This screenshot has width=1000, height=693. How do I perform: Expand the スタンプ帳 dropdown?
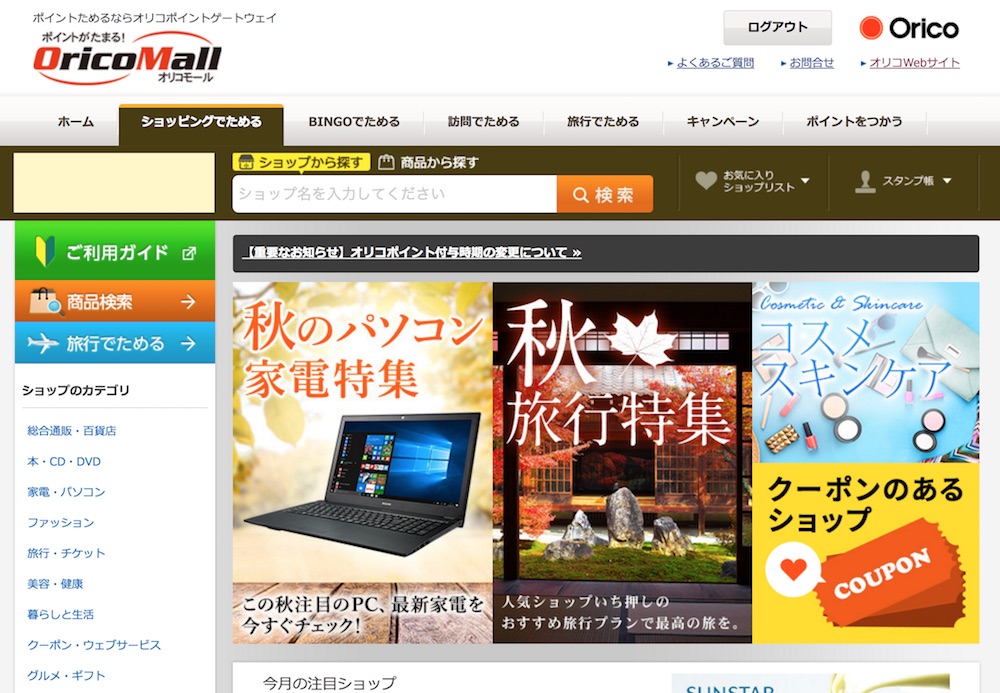947,181
